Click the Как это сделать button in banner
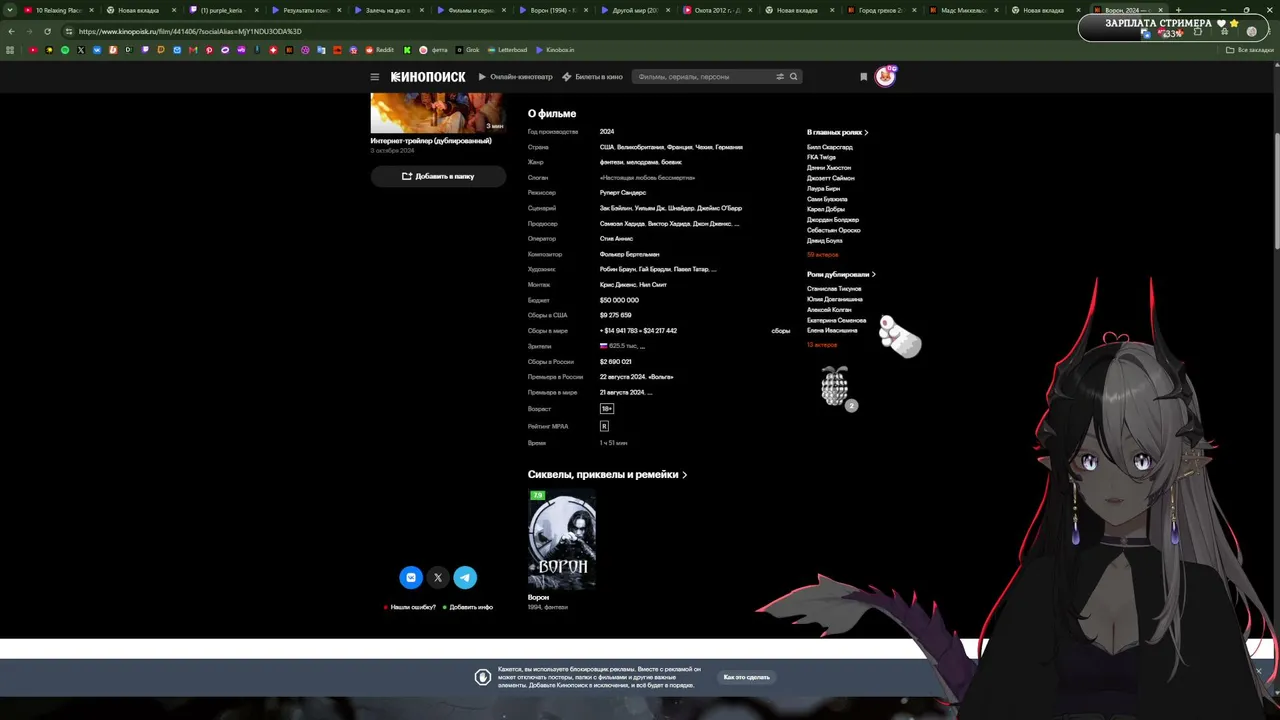 747,677
